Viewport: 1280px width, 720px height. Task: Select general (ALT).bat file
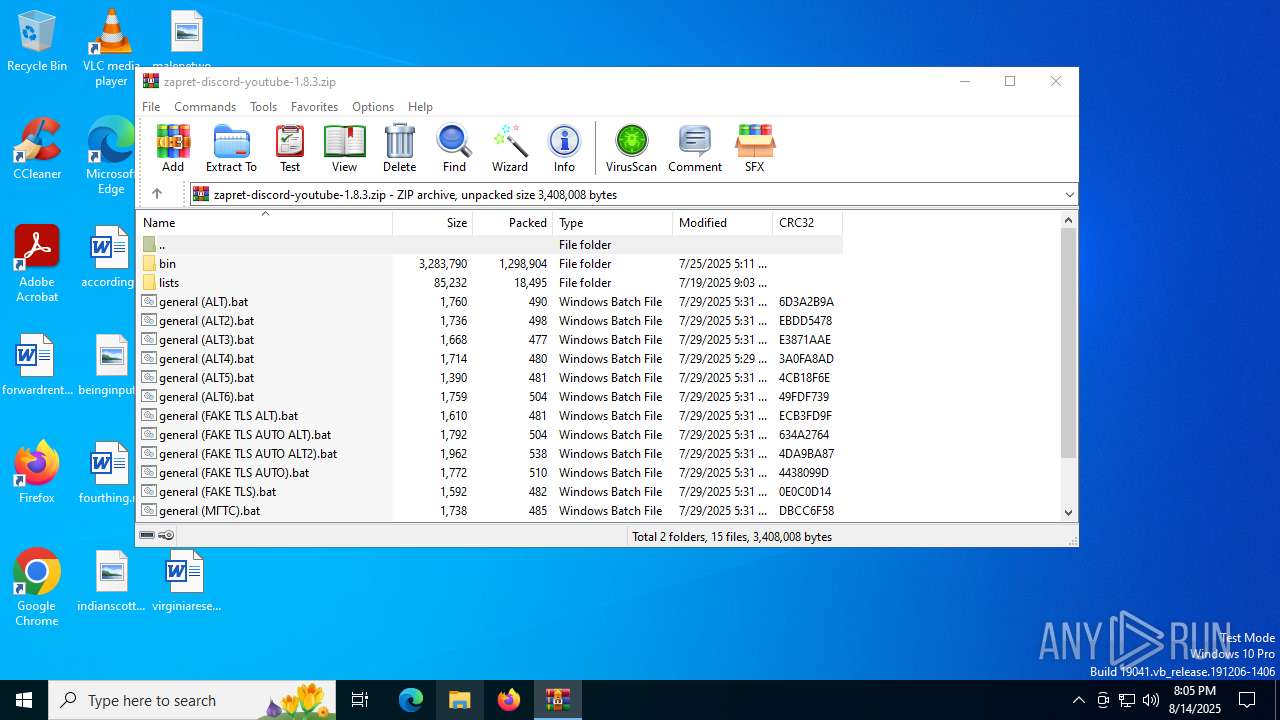(x=490, y=301)
